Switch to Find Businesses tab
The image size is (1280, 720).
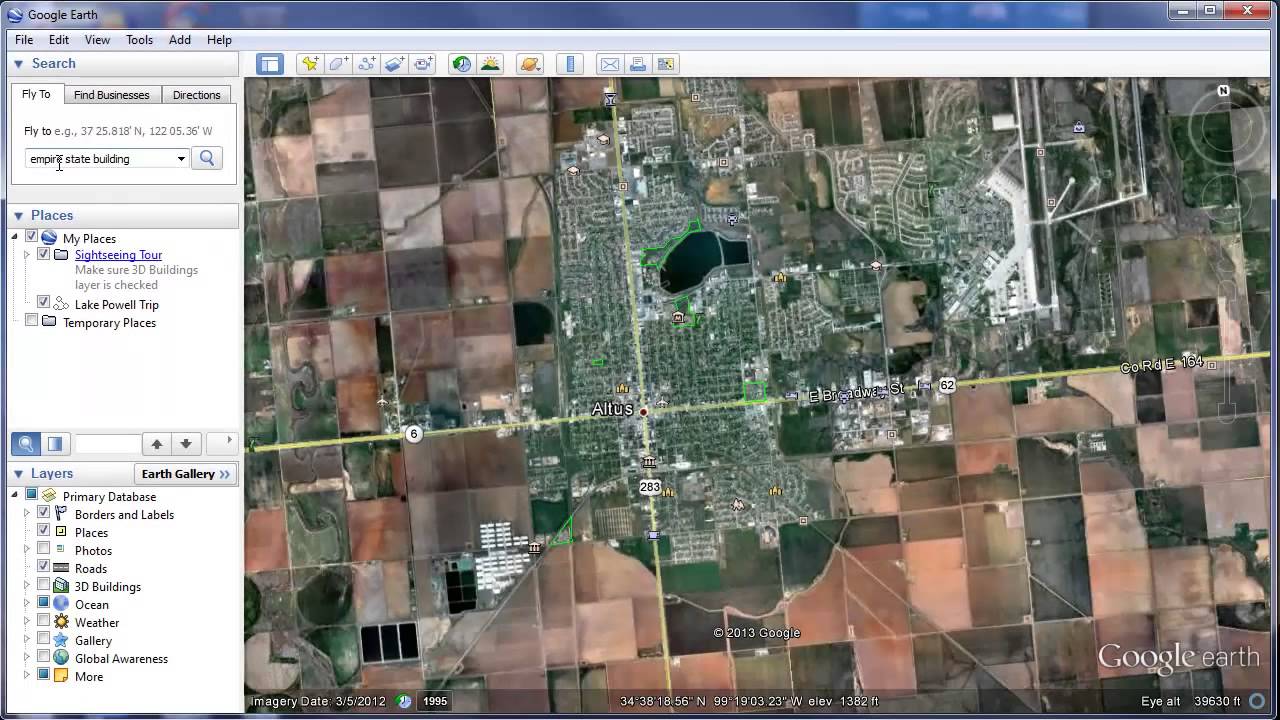(x=111, y=95)
